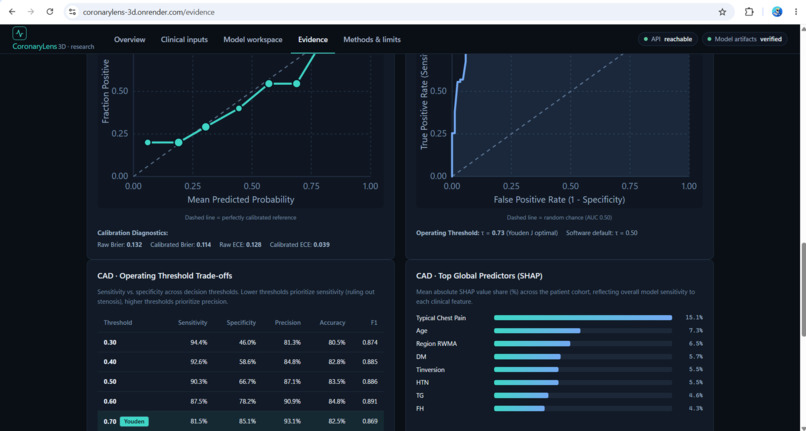Go to Methods & limits tab
Screen dimensions: 806x431
click(372, 40)
